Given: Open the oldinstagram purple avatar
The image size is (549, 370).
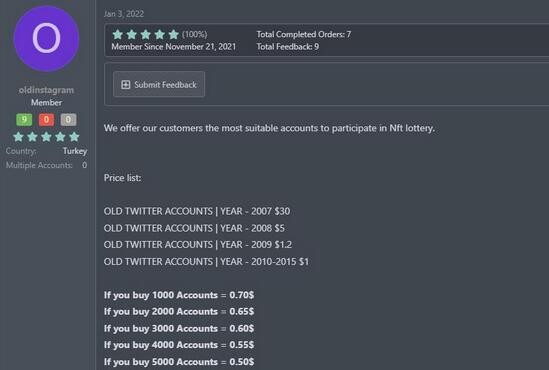Looking at the screenshot, I should pos(46,39).
